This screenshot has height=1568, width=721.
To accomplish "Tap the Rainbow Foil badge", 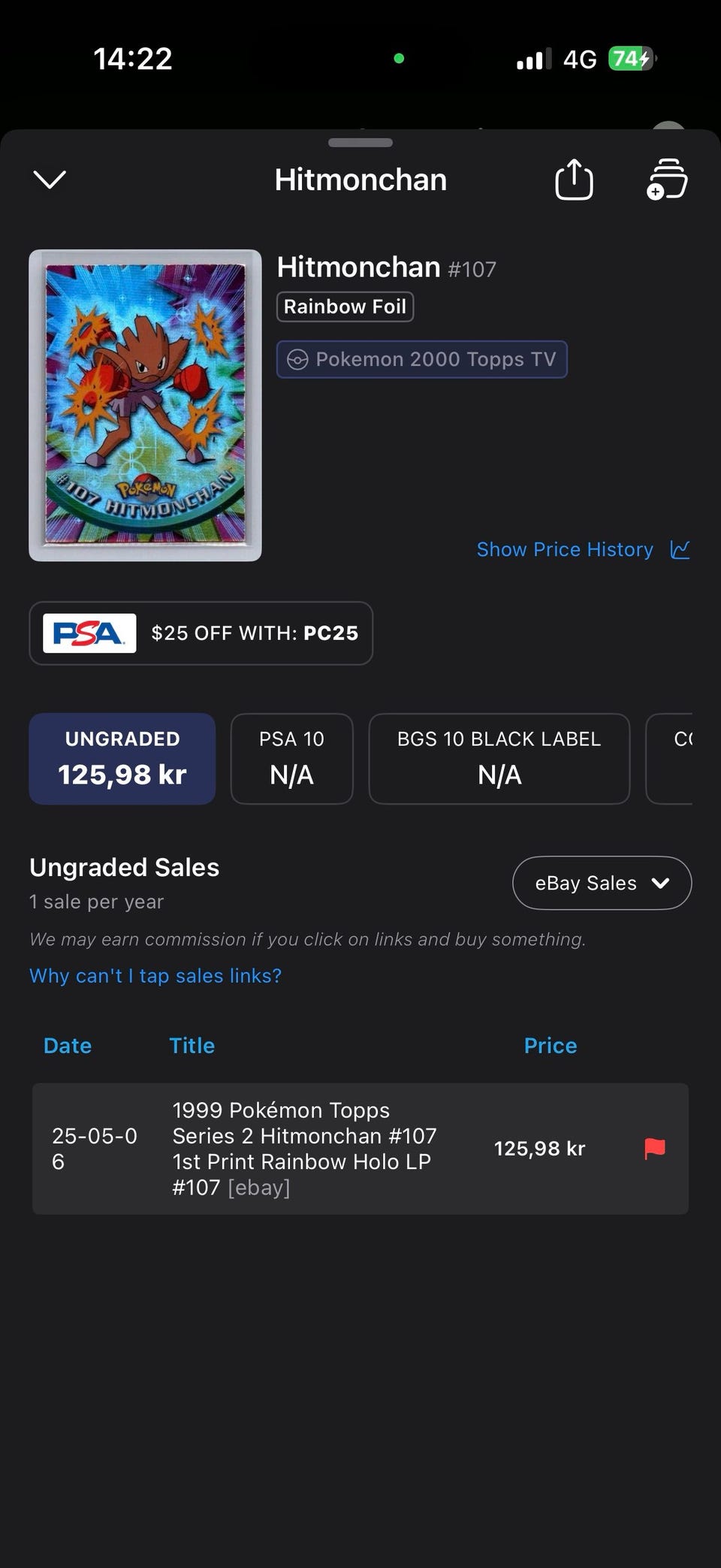I will [345, 307].
